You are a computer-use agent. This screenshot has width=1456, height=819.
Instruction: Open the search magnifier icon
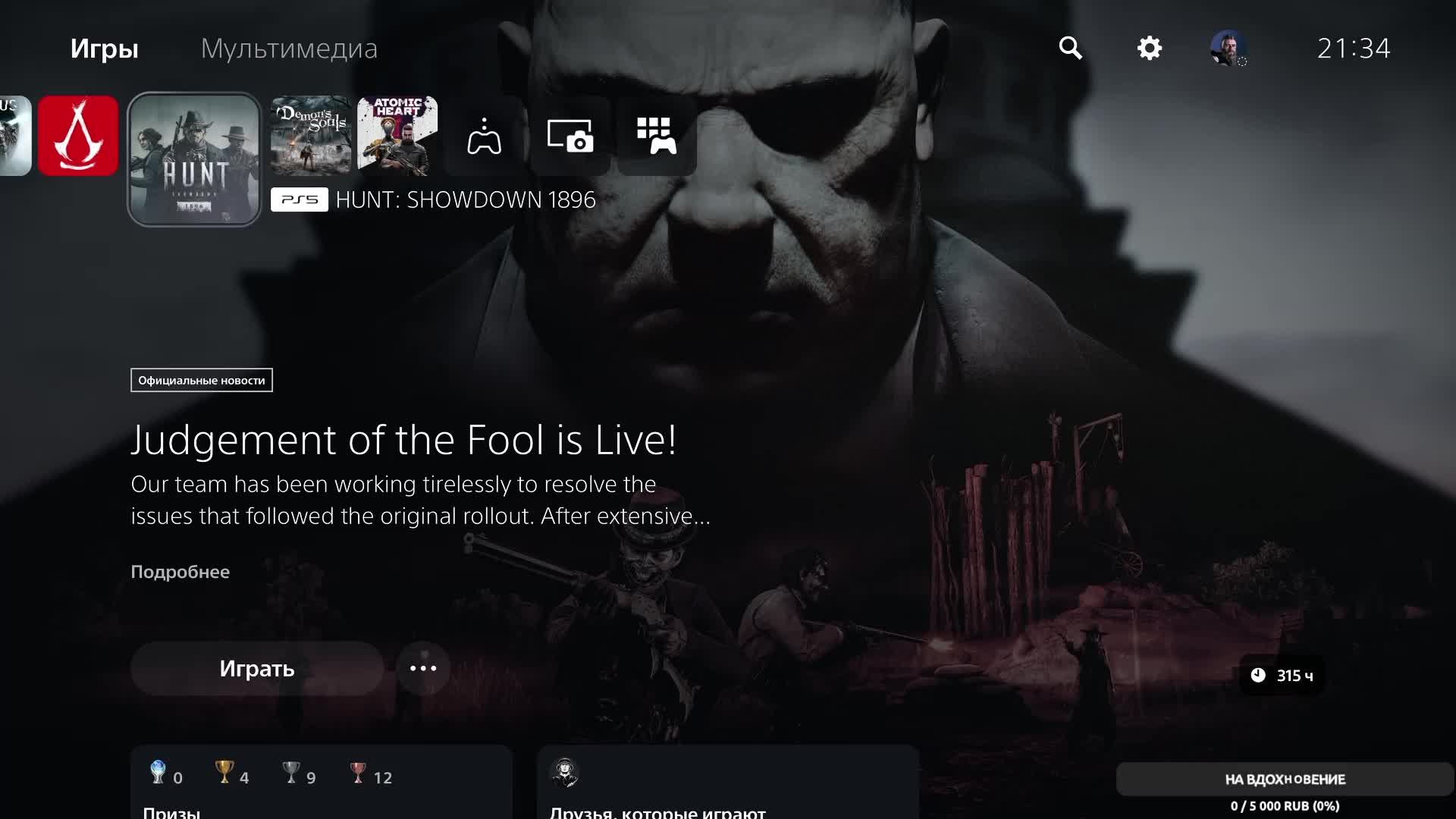(x=1070, y=49)
